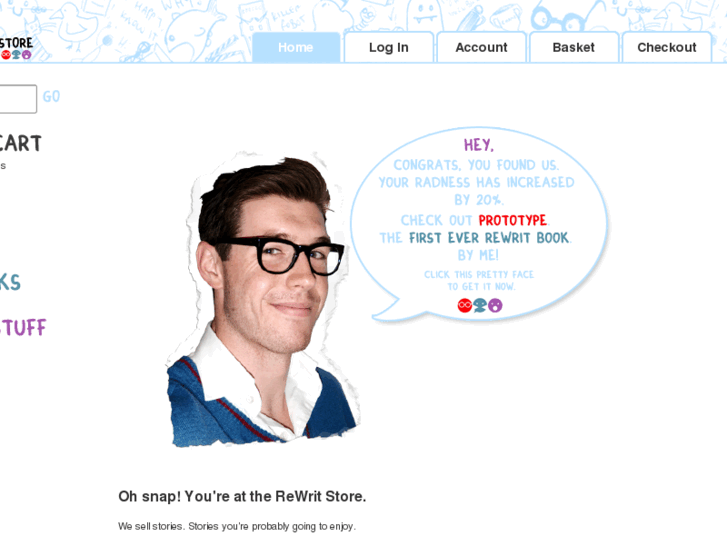Click the teal skull icon in speech bubble
Viewport: 727px width, 545px height.
[x=480, y=305]
